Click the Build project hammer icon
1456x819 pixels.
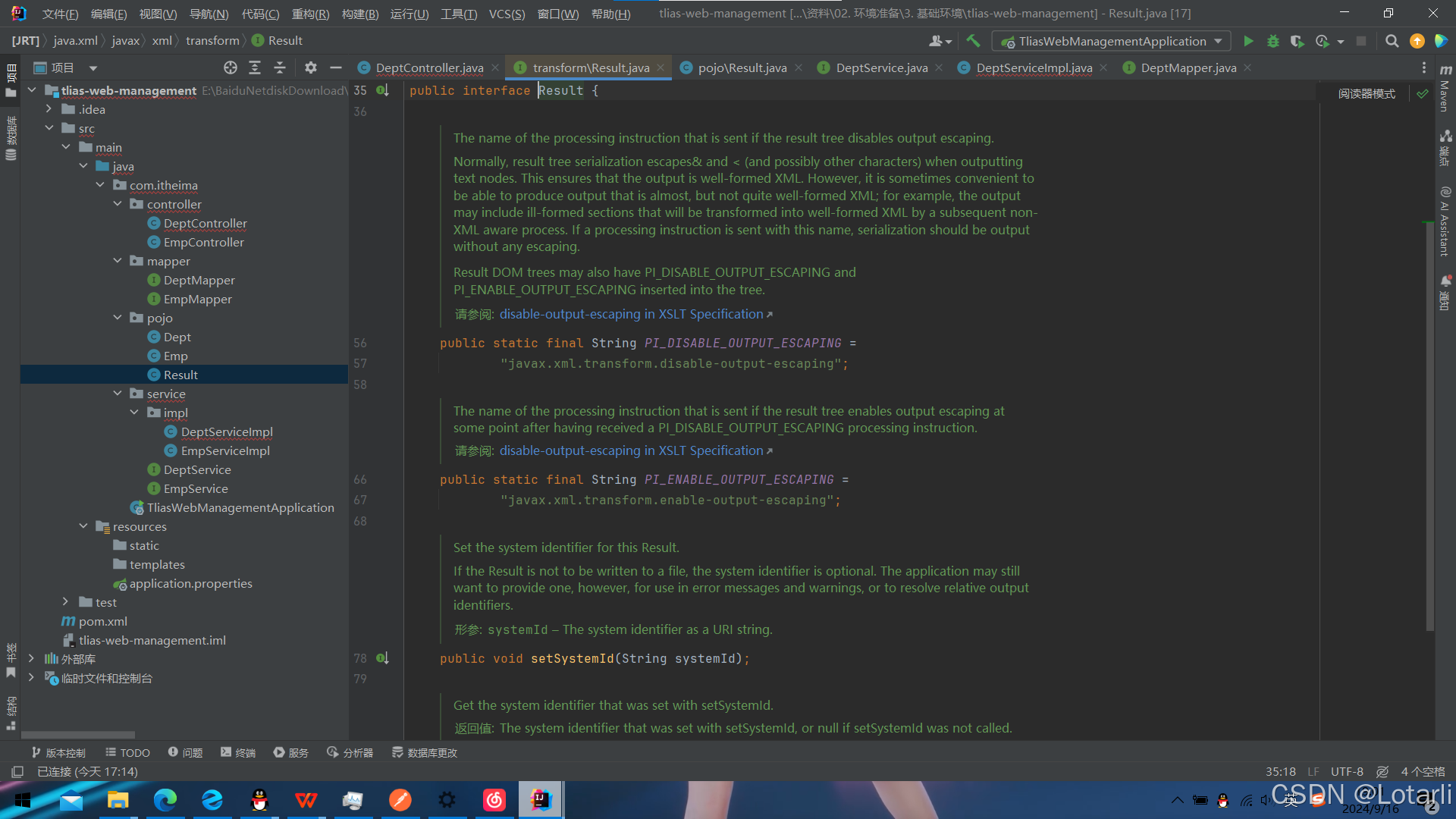[x=974, y=41]
